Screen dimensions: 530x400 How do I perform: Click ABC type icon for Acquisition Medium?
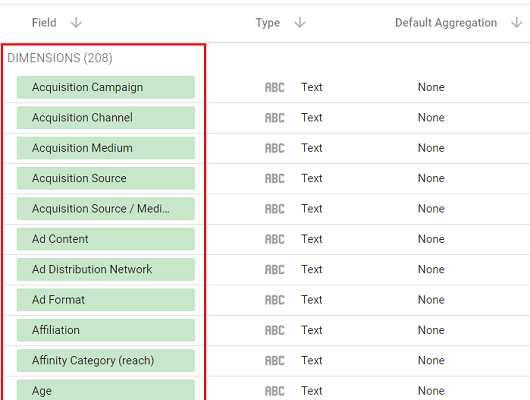click(x=274, y=148)
